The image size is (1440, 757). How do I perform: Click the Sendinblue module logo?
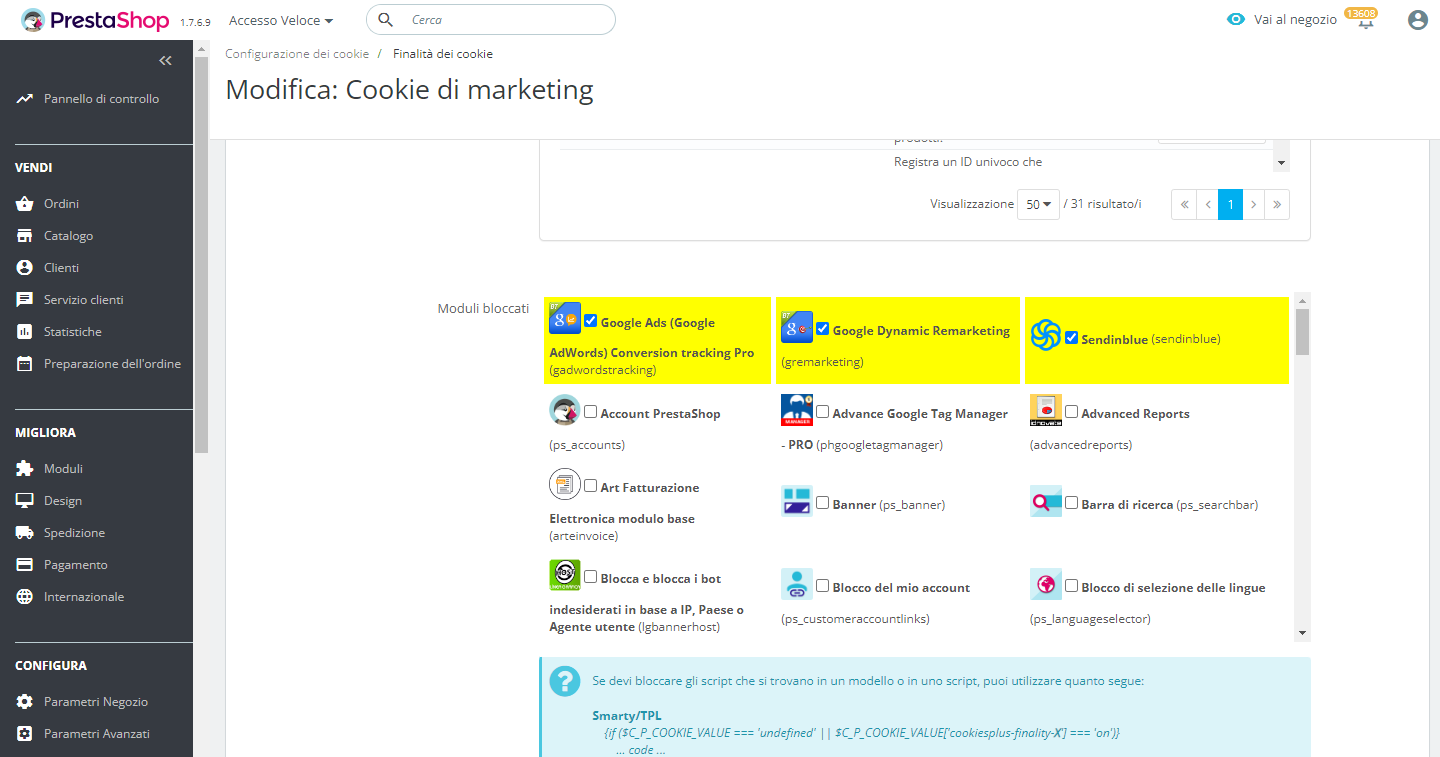1046,335
